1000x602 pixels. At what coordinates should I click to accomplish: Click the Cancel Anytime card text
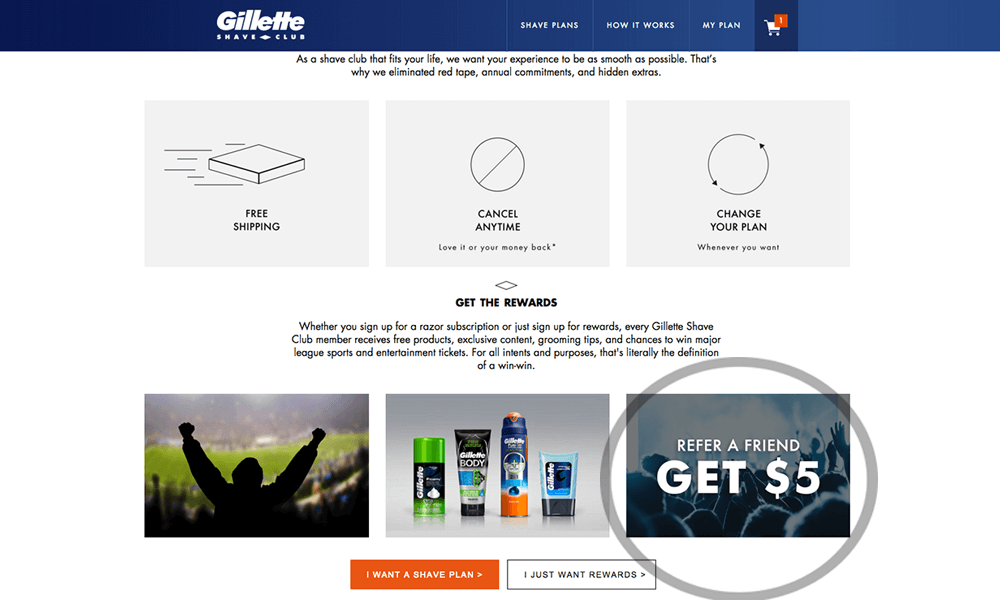pos(497,220)
